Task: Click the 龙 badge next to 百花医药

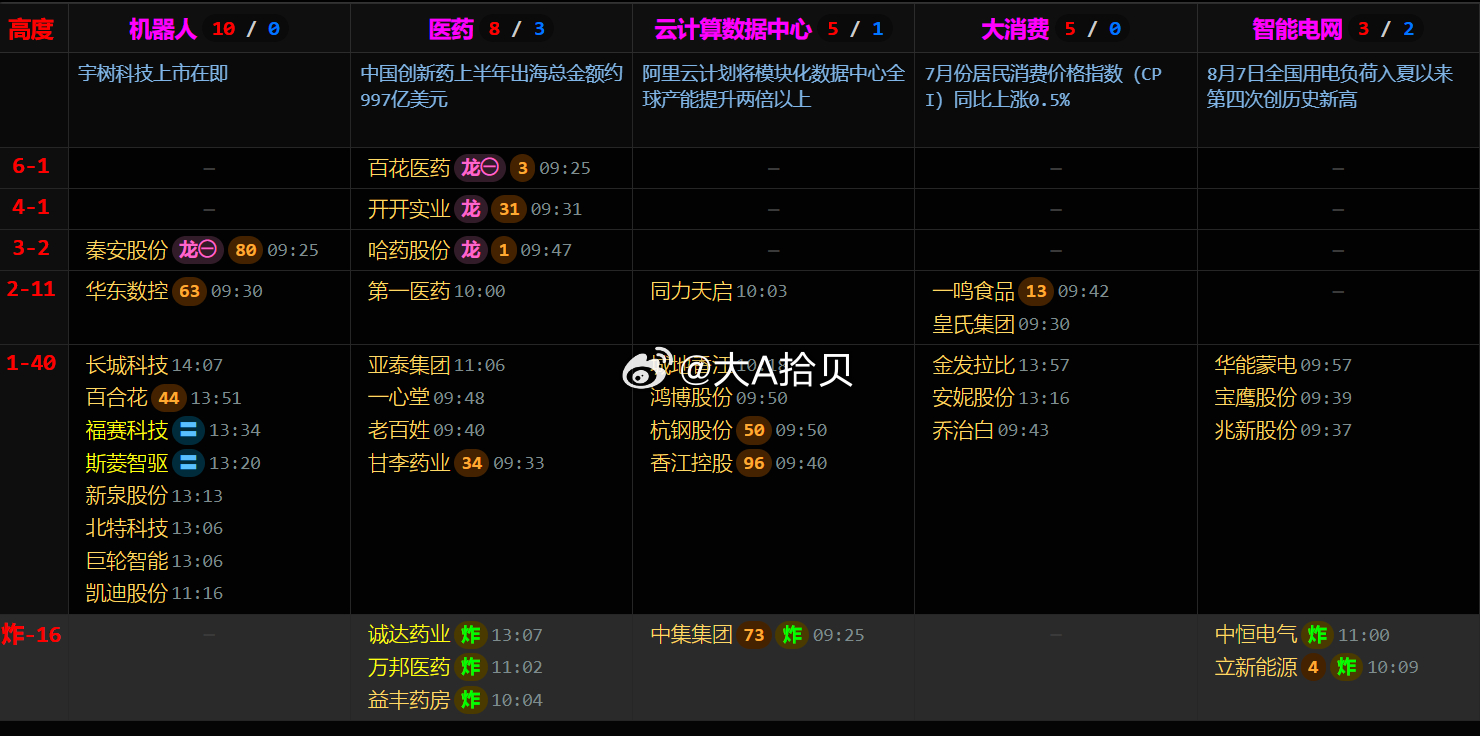Action: pos(480,168)
